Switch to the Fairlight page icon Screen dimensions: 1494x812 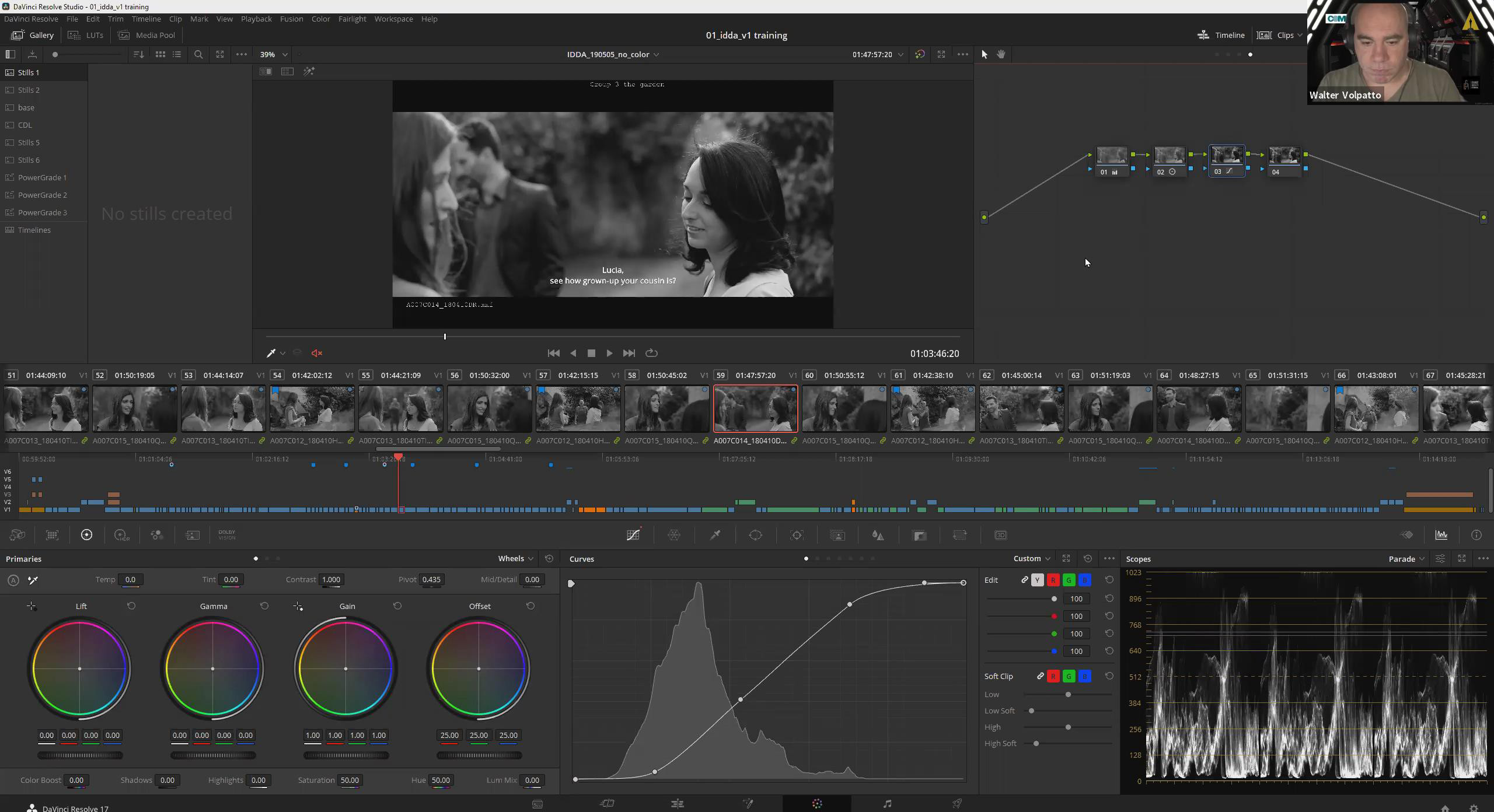pos(887,804)
